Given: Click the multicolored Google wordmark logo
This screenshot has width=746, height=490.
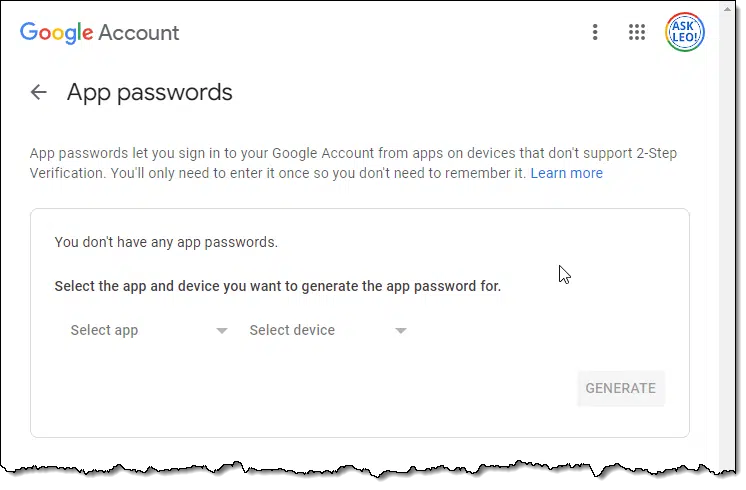Looking at the screenshot, I should pos(56,32).
